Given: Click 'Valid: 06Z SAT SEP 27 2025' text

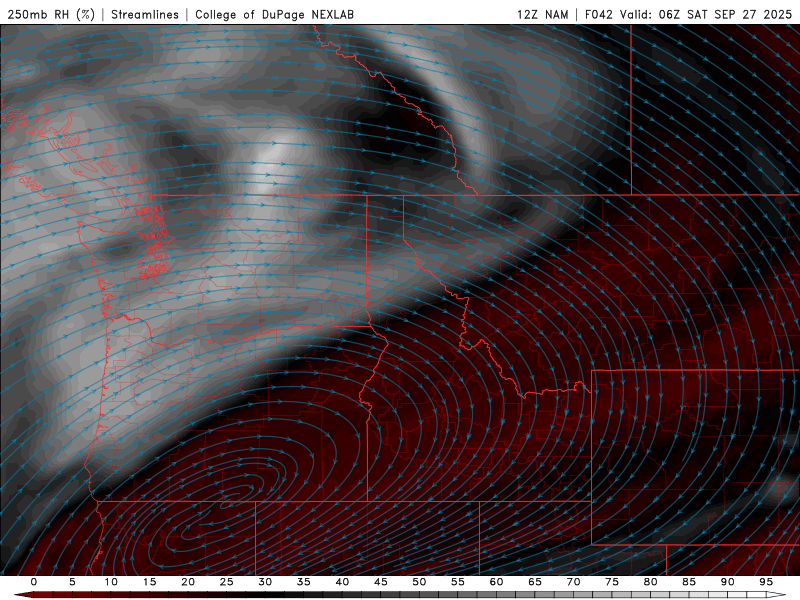Looking at the screenshot, I should [x=706, y=14].
